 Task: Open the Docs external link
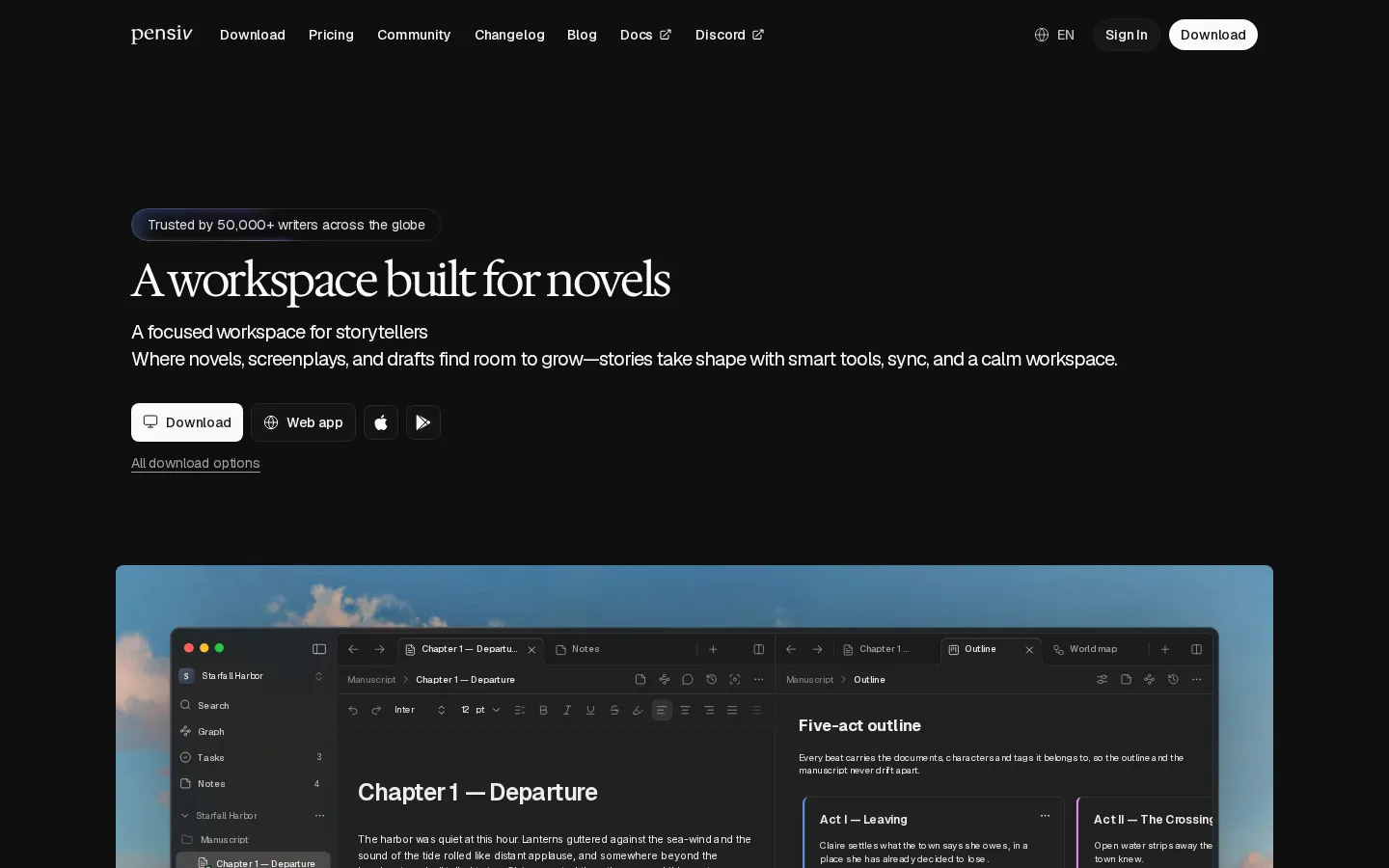(645, 35)
